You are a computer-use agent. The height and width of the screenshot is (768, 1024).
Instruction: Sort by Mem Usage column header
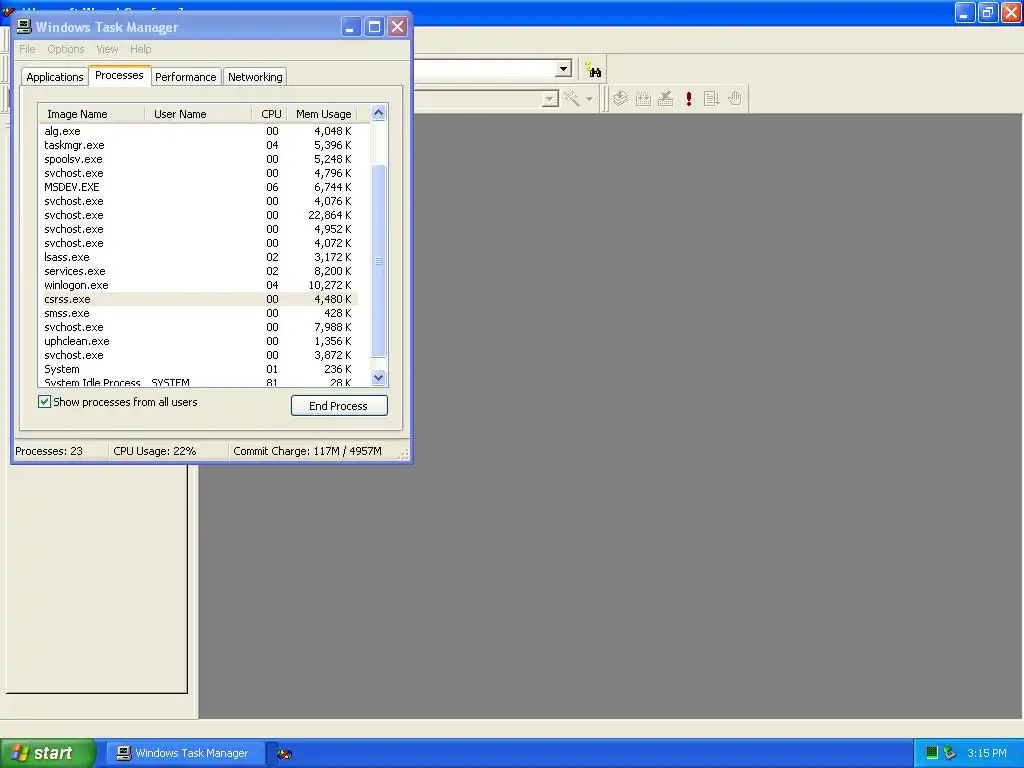pyautogui.click(x=323, y=114)
